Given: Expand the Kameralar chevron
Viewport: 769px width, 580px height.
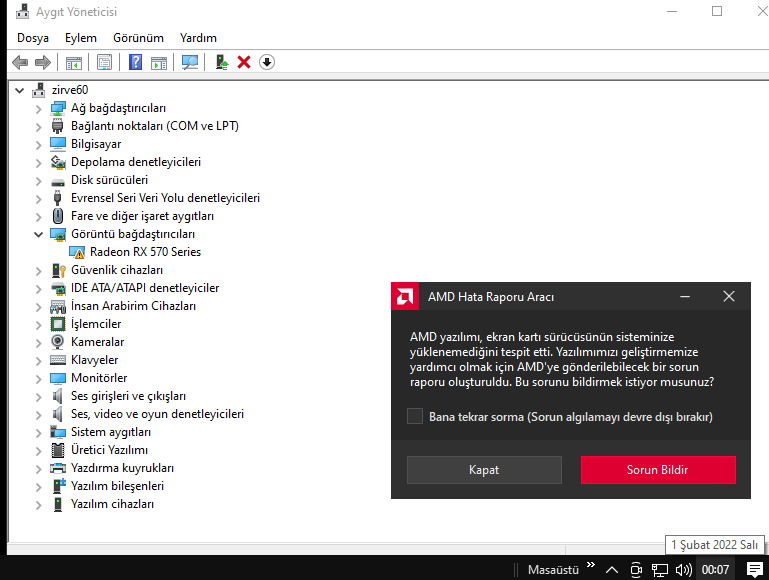Looking at the screenshot, I should (x=38, y=343).
